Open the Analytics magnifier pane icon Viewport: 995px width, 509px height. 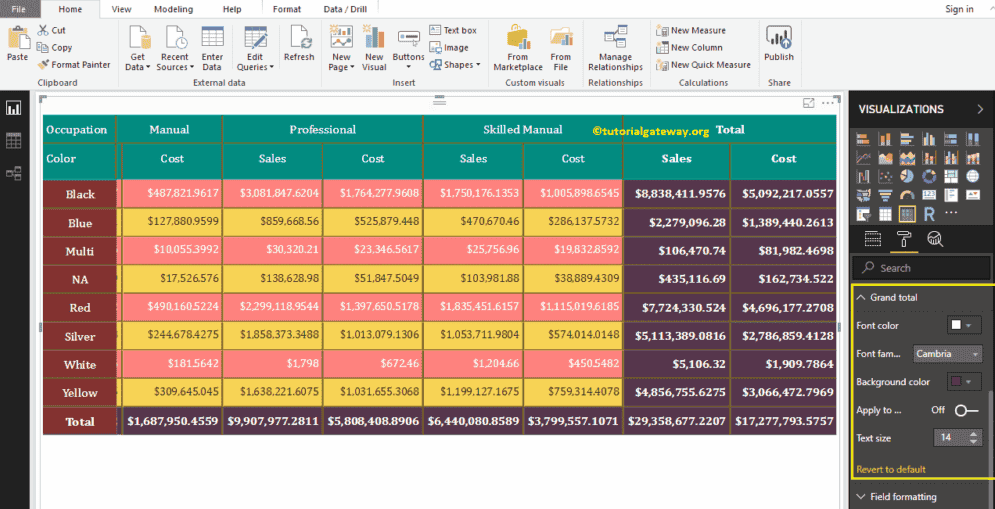[x=935, y=238]
